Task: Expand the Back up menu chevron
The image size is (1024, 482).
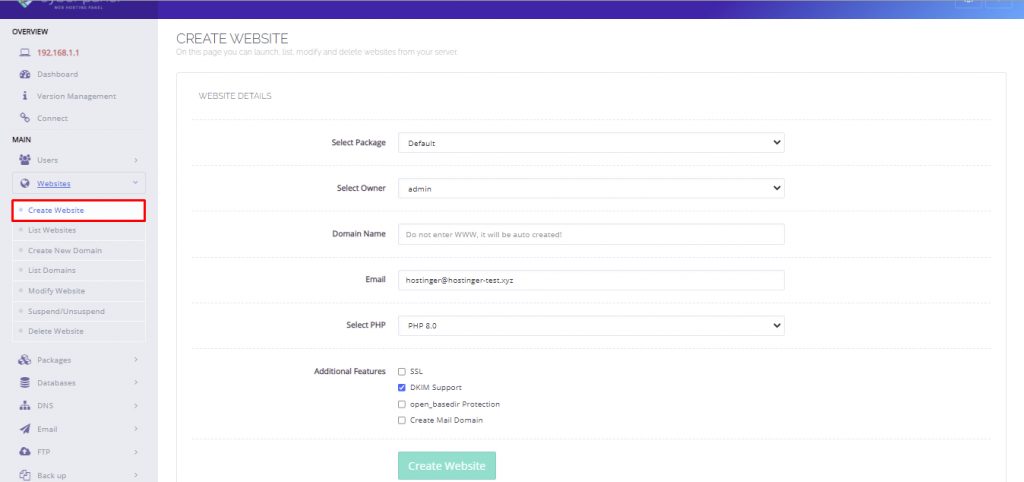Action: 135,475
